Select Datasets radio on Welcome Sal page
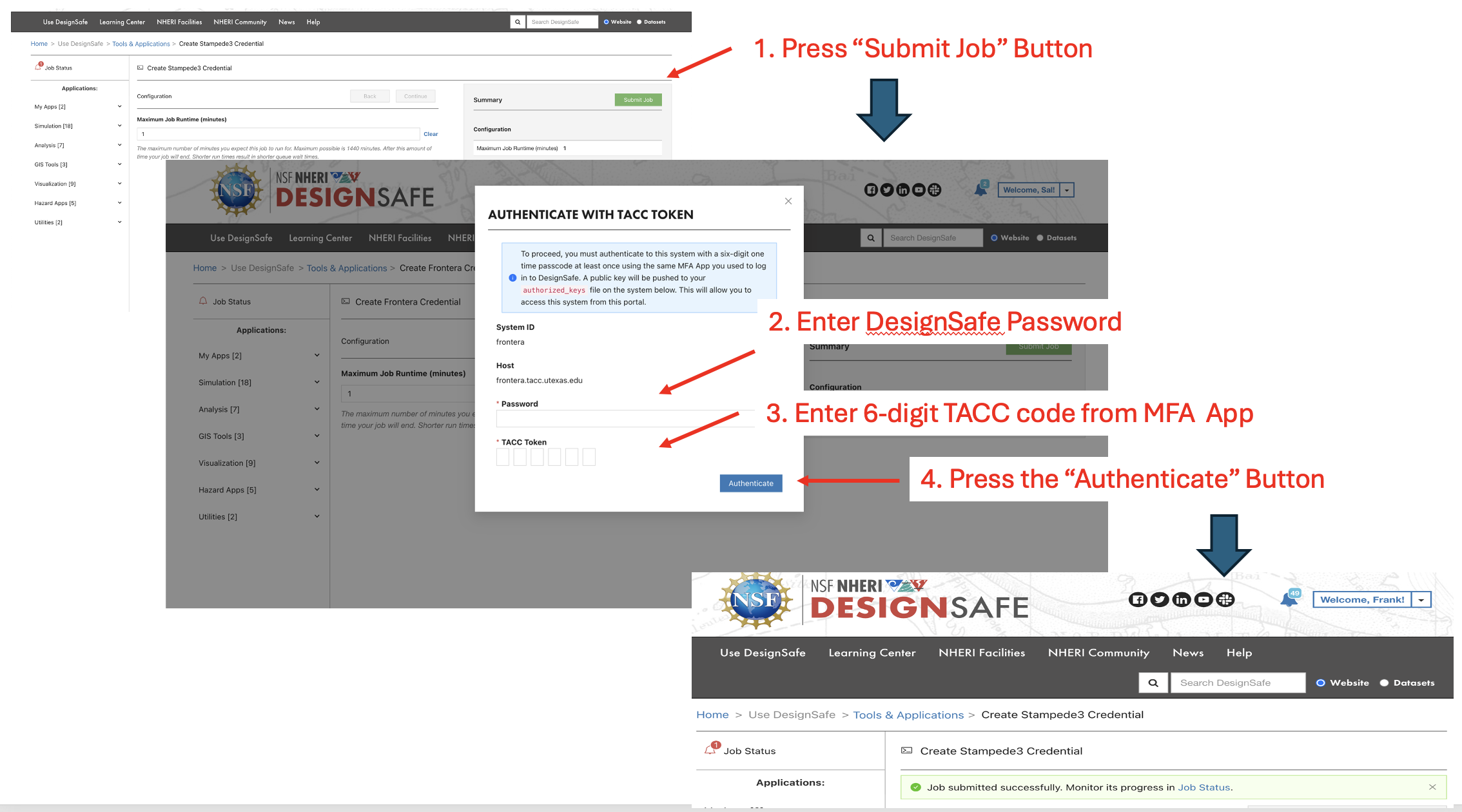 (1040, 238)
